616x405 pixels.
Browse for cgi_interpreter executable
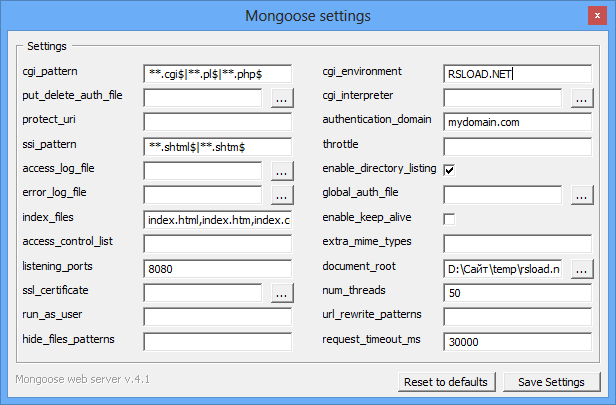(x=582, y=98)
